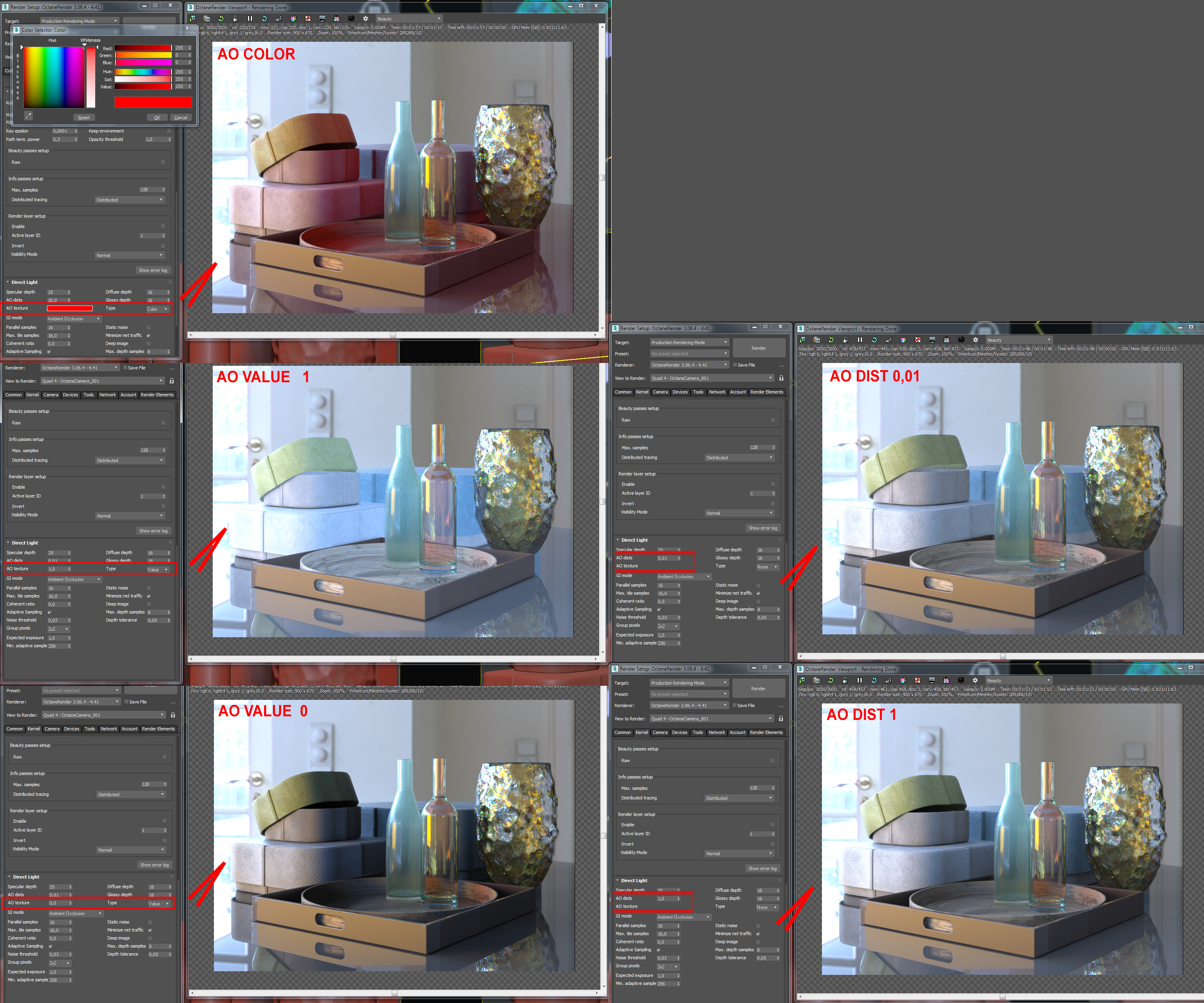Open Beauty pass dropdown in AO COLOR viewport
Viewport: 1204px width, 1003px height.
(x=409, y=19)
